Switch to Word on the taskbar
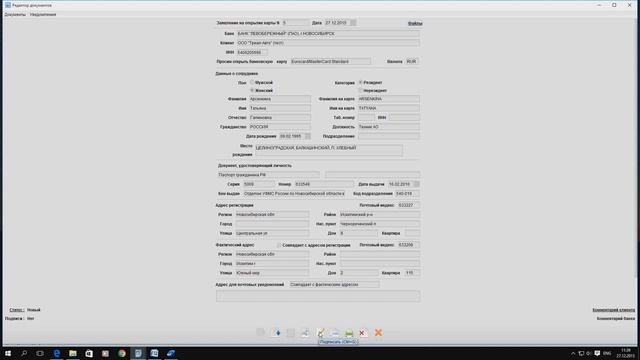Screen dimensions: 640x360 pyautogui.click(x=154, y=353)
